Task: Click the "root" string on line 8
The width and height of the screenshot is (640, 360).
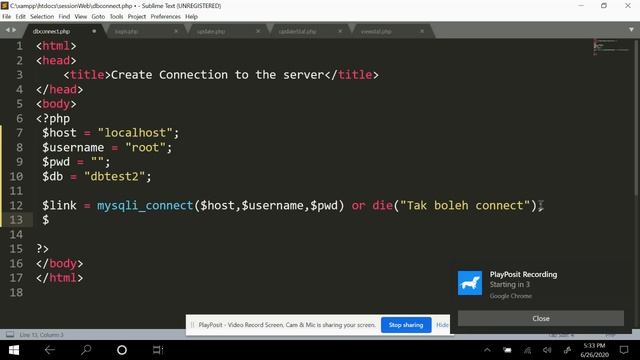Action: click(145, 147)
